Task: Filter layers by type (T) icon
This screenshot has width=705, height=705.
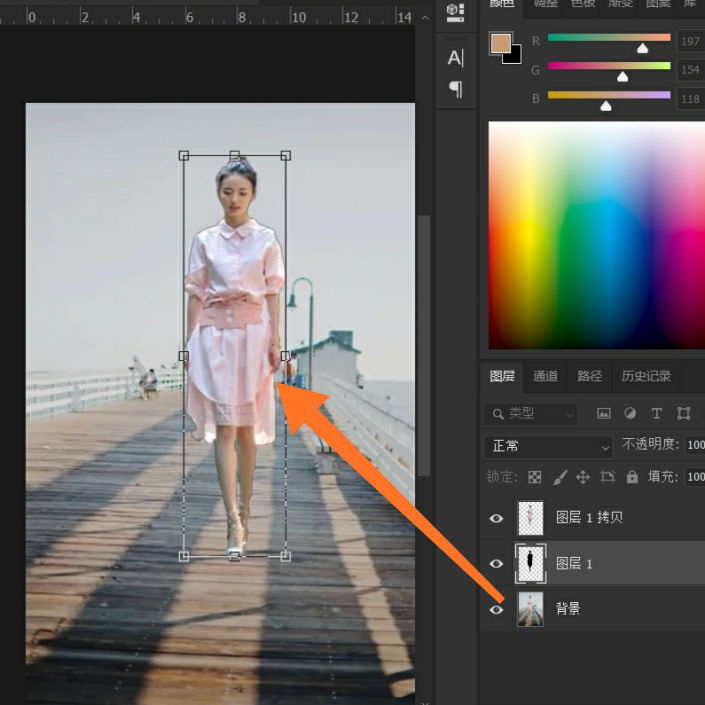Action: pos(656,413)
